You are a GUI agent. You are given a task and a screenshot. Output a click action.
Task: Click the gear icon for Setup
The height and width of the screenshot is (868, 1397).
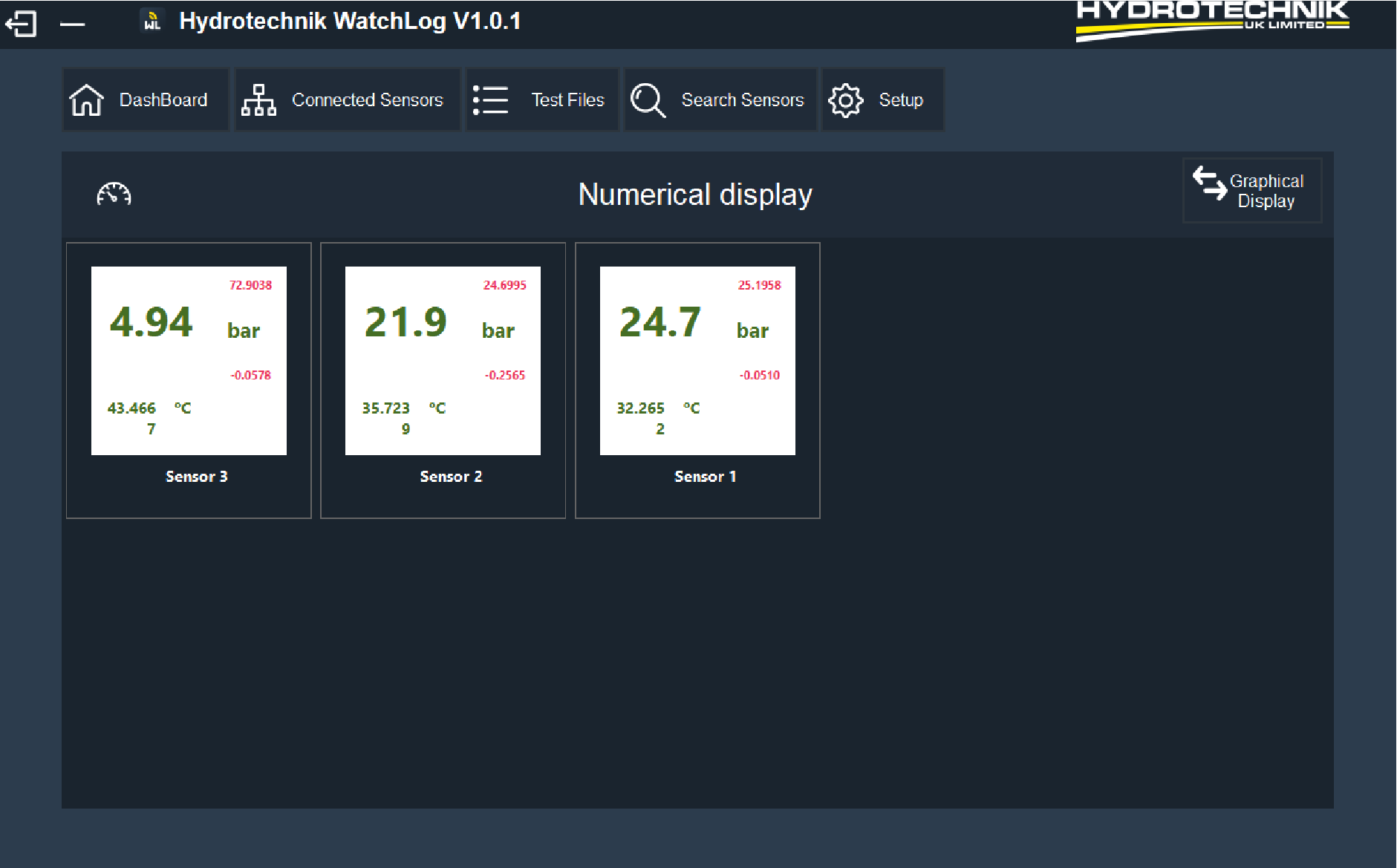coord(845,99)
